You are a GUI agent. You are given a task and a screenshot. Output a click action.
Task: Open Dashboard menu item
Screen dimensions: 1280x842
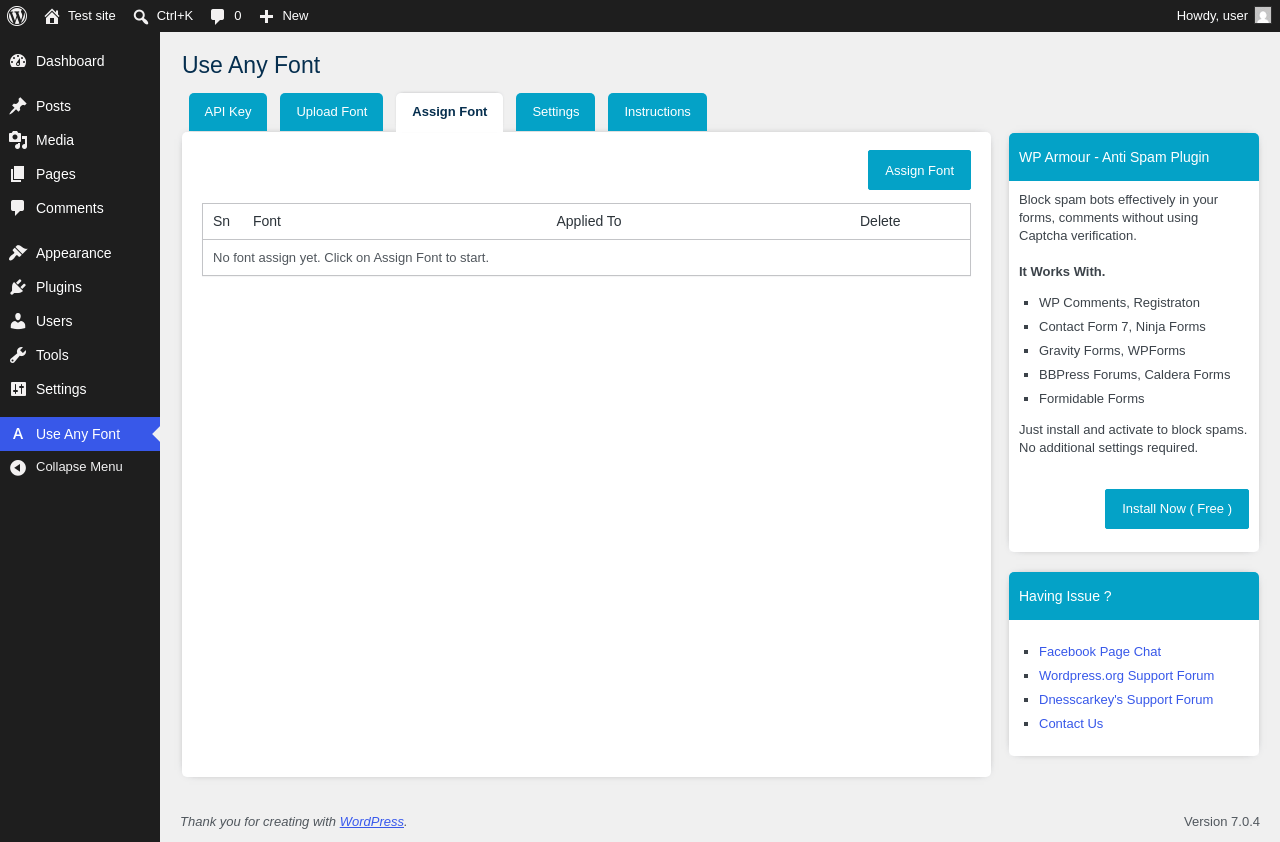70,61
